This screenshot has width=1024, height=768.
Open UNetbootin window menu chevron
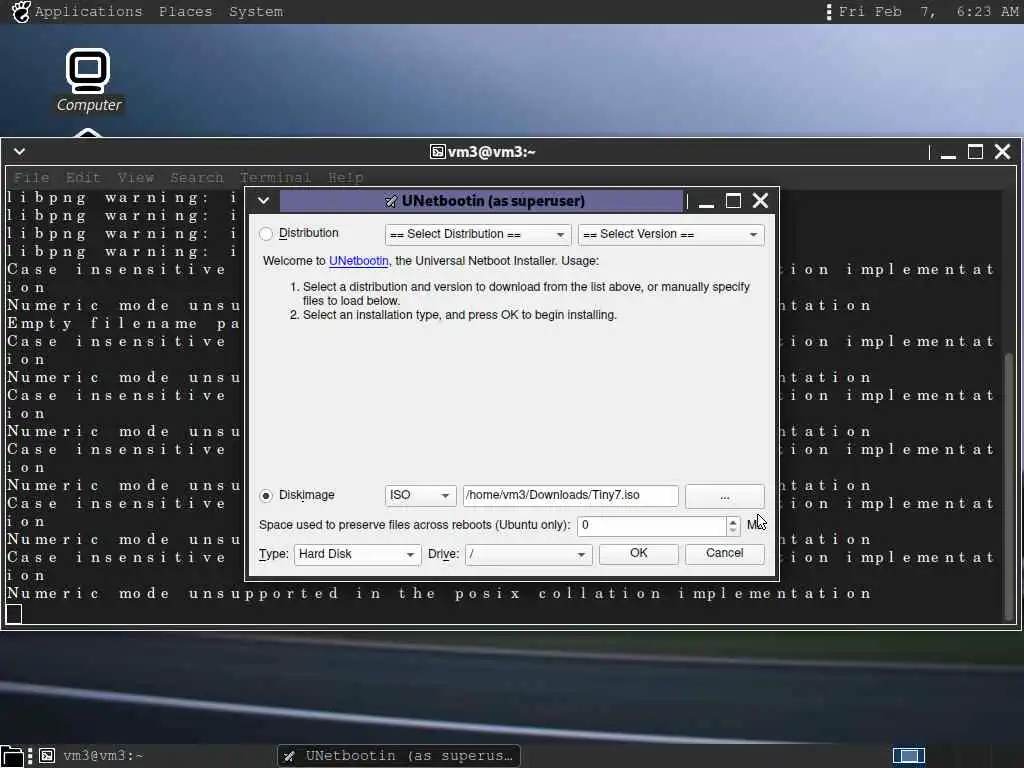tap(264, 200)
